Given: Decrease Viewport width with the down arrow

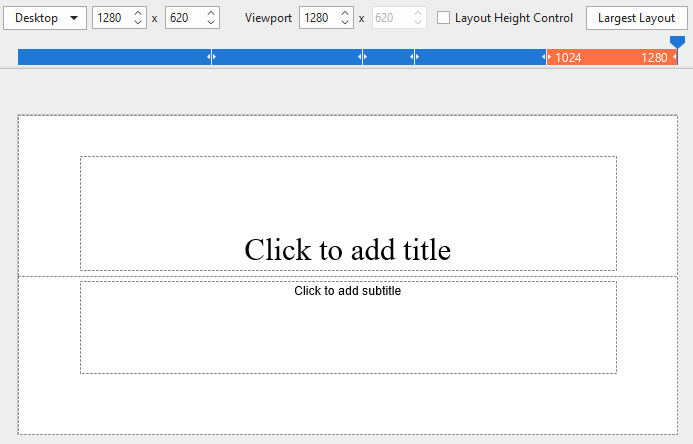Looking at the screenshot, I should 344,23.
